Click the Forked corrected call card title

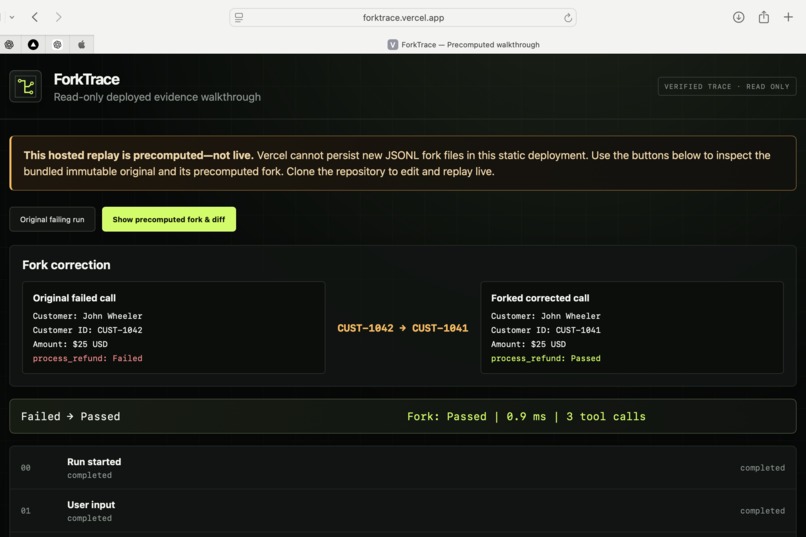(x=540, y=298)
